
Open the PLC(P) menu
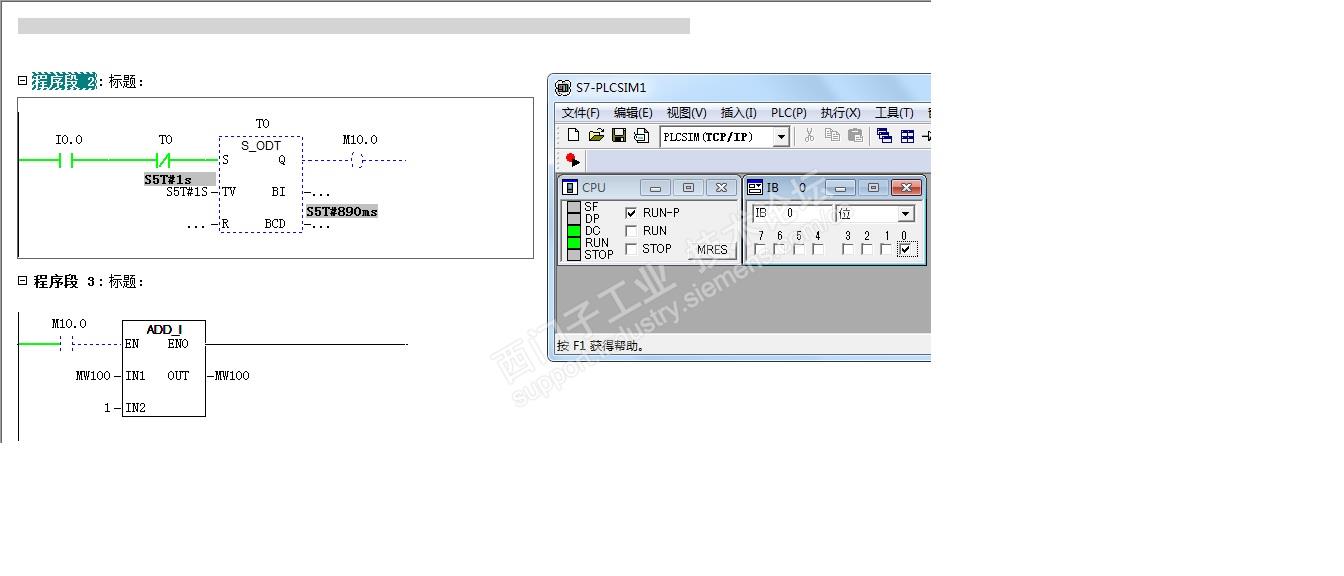click(789, 113)
